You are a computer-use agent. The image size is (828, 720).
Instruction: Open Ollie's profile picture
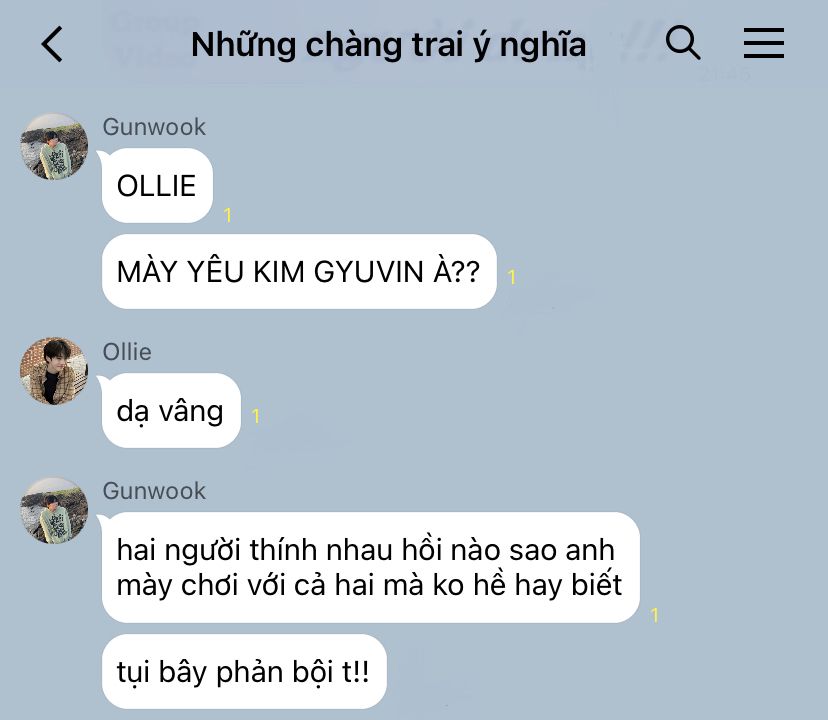click(54, 371)
